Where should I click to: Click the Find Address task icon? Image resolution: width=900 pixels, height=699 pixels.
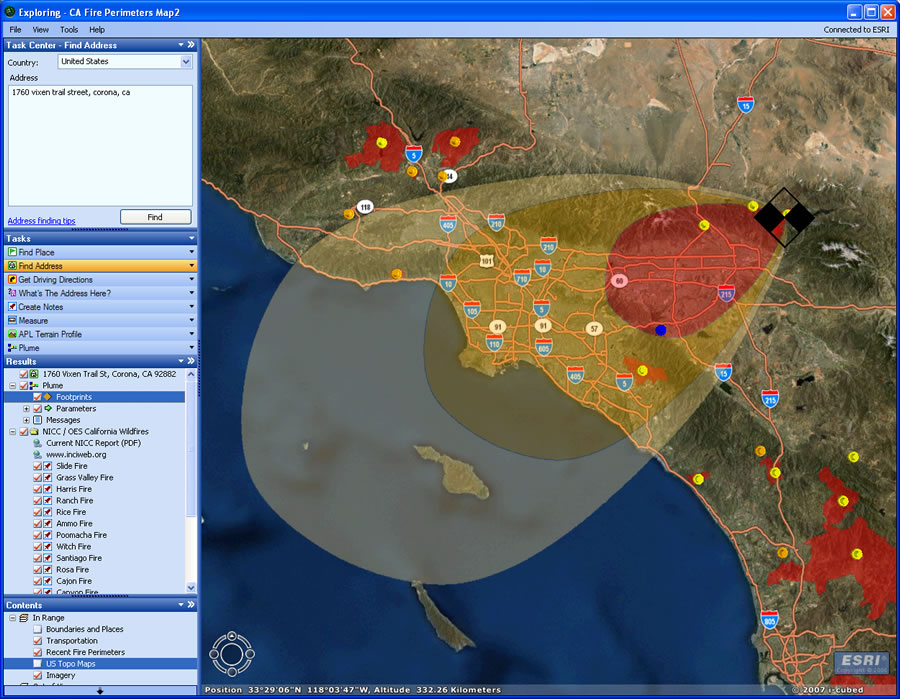click(12, 266)
